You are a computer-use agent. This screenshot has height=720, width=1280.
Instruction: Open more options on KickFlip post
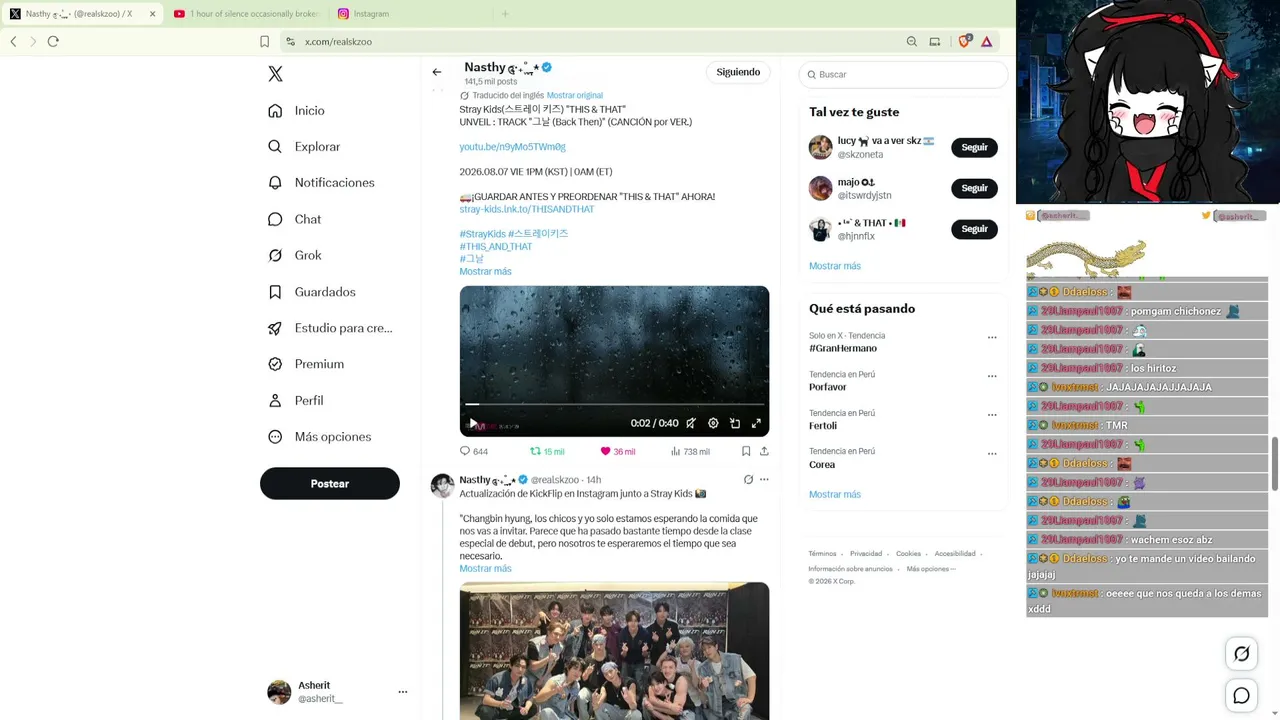coord(764,480)
